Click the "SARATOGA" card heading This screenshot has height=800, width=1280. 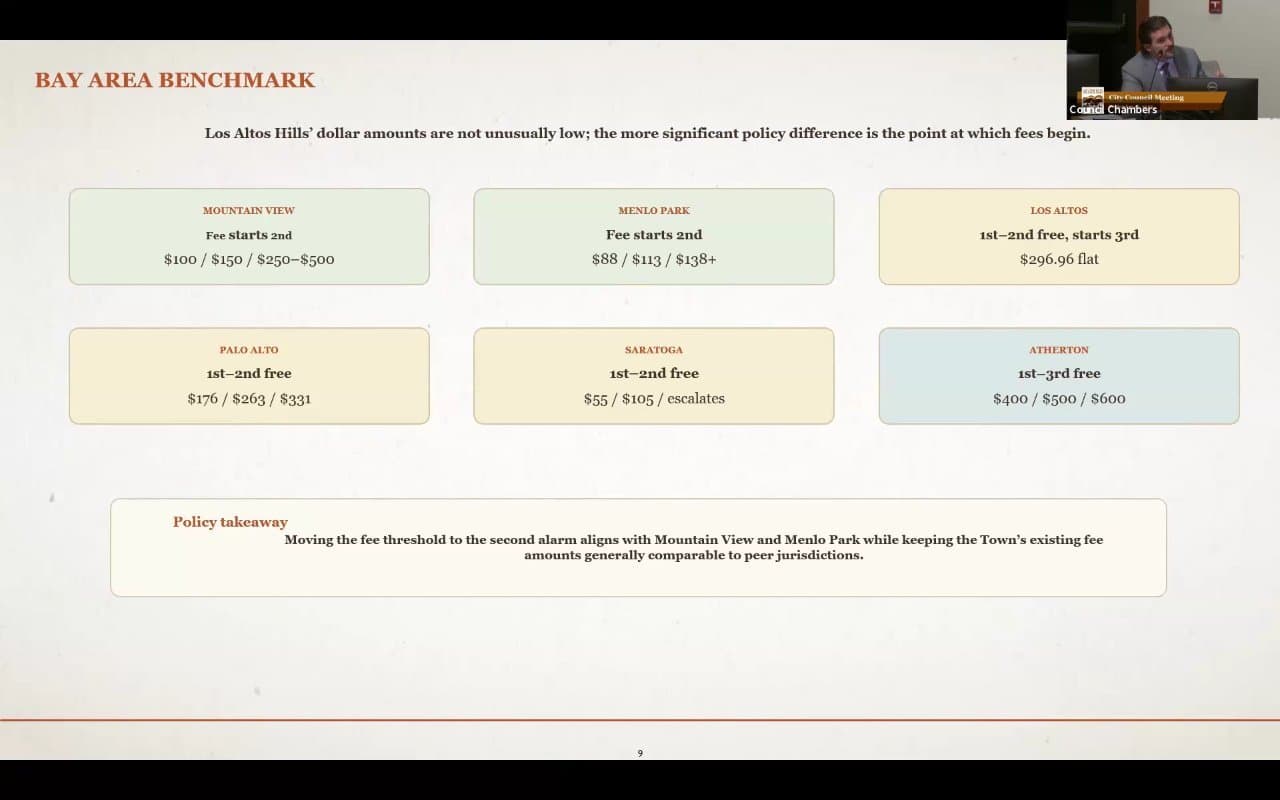click(654, 350)
